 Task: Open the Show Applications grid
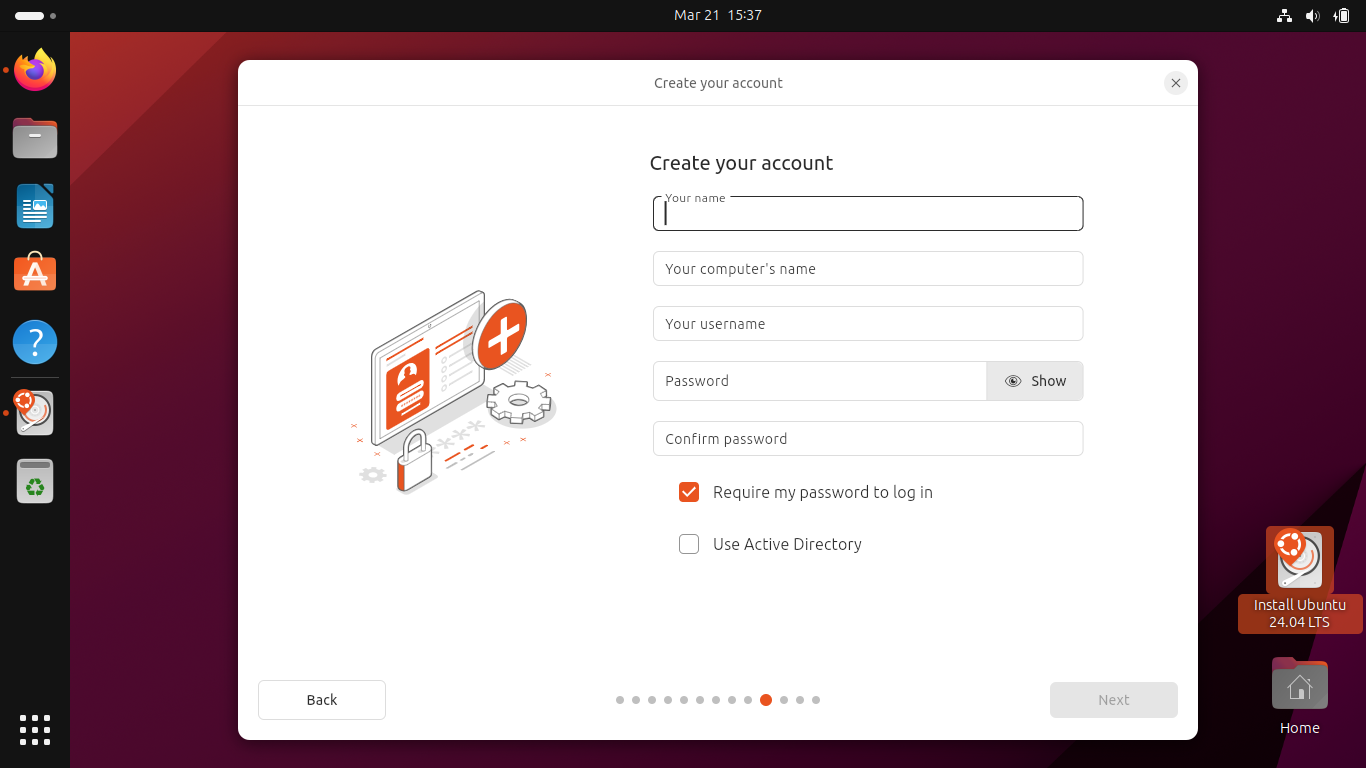(35, 730)
